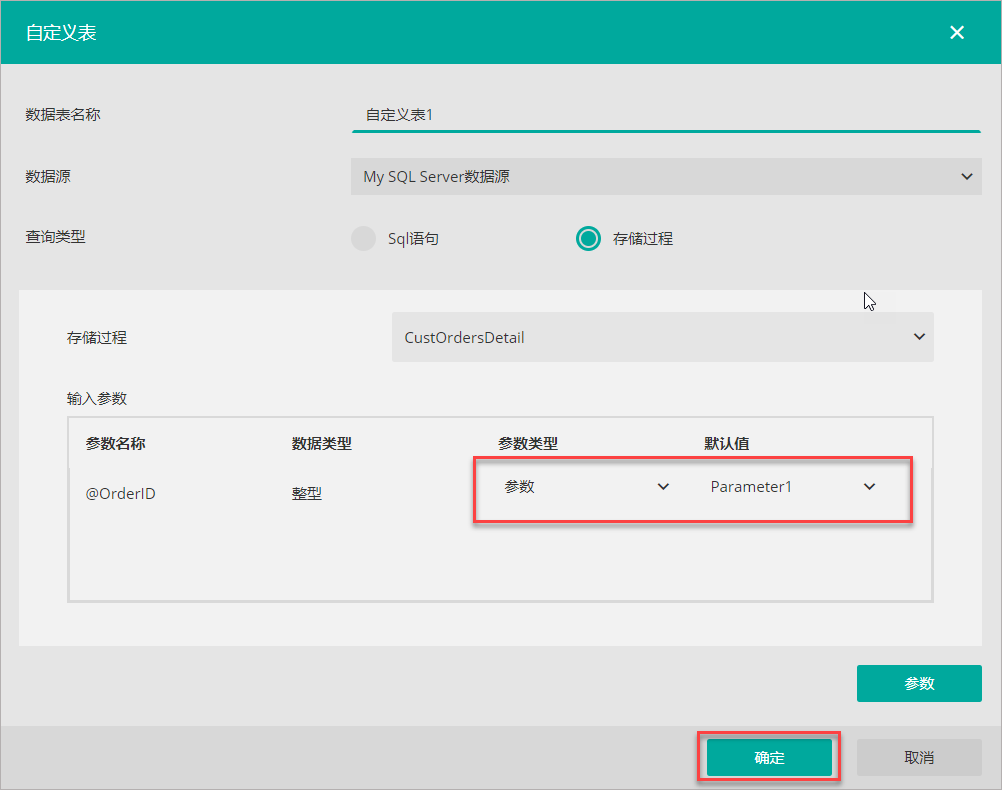The height and width of the screenshot is (790, 1002).
Task: Expand the 参数类型 dropdown showing 参数
Action: pos(586,487)
